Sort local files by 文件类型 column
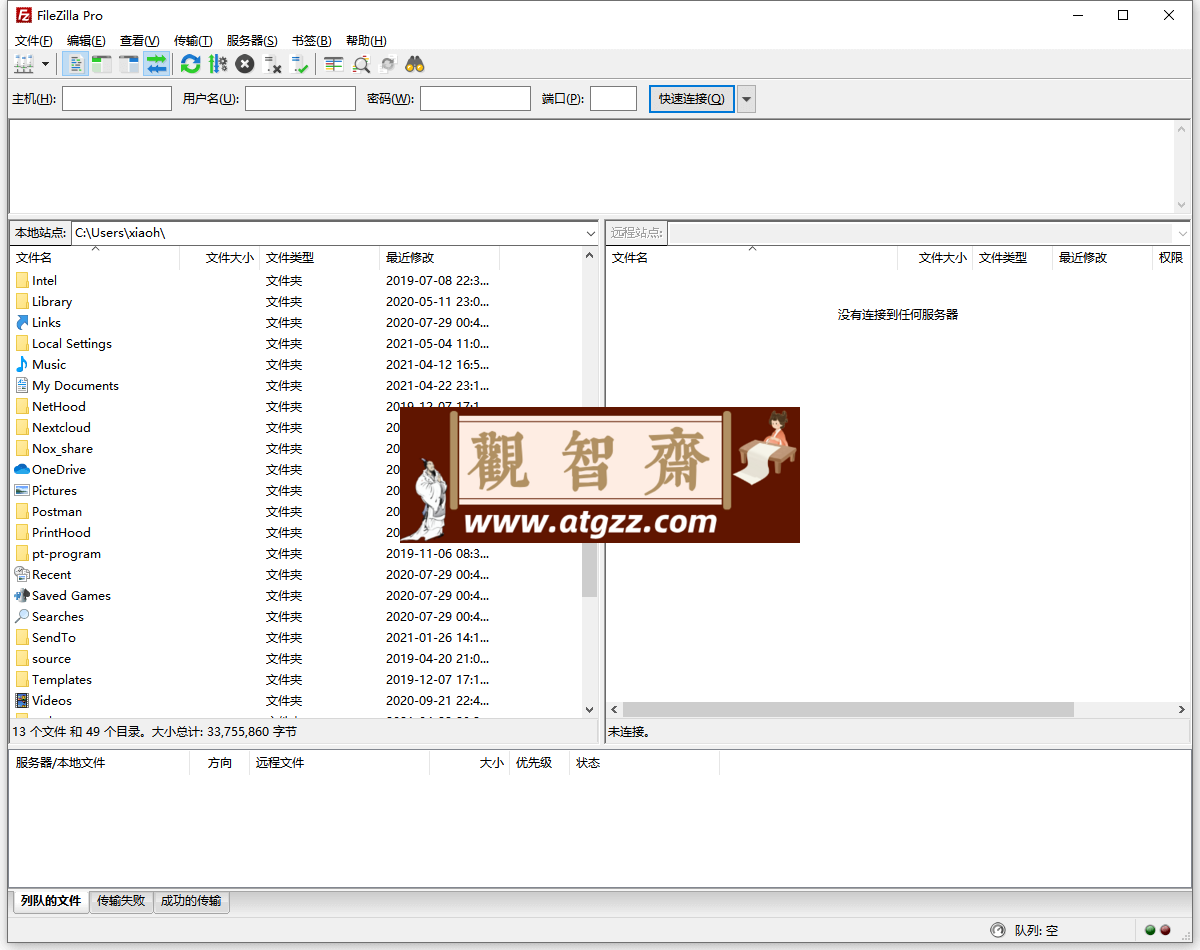Screen dimensions: 1200x950 320,257
